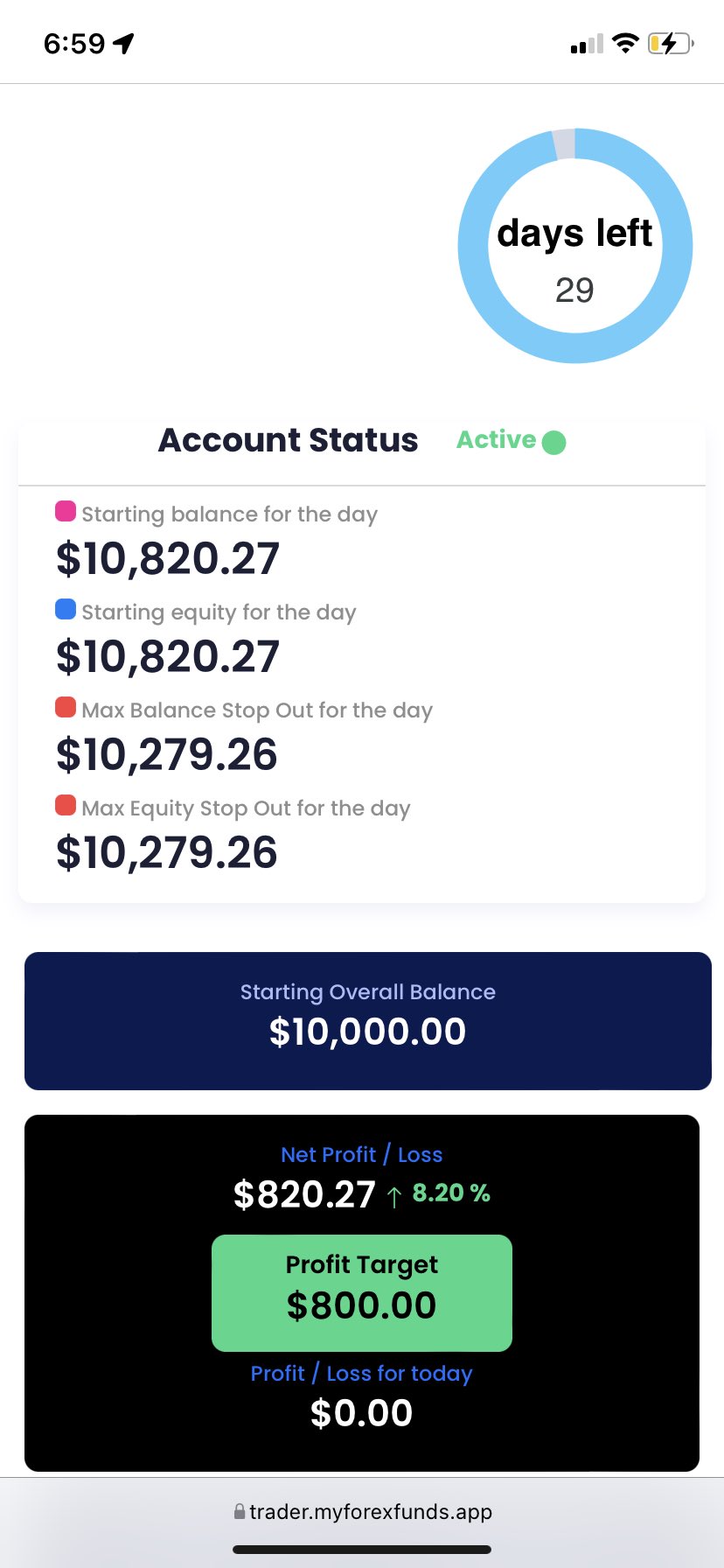Screen dimensions: 724x1568
Task: Tap the cellular signal bars icon
Action: click(x=587, y=44)
